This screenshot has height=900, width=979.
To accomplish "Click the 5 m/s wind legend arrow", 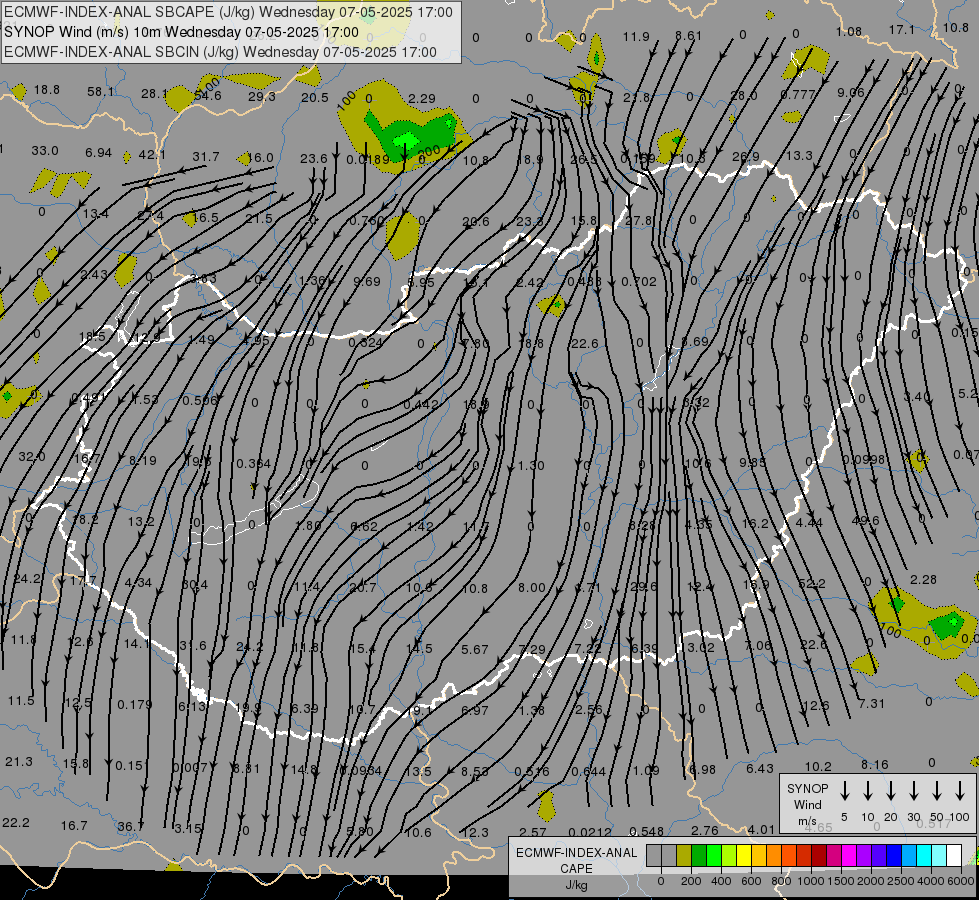I will coord(844,791).
